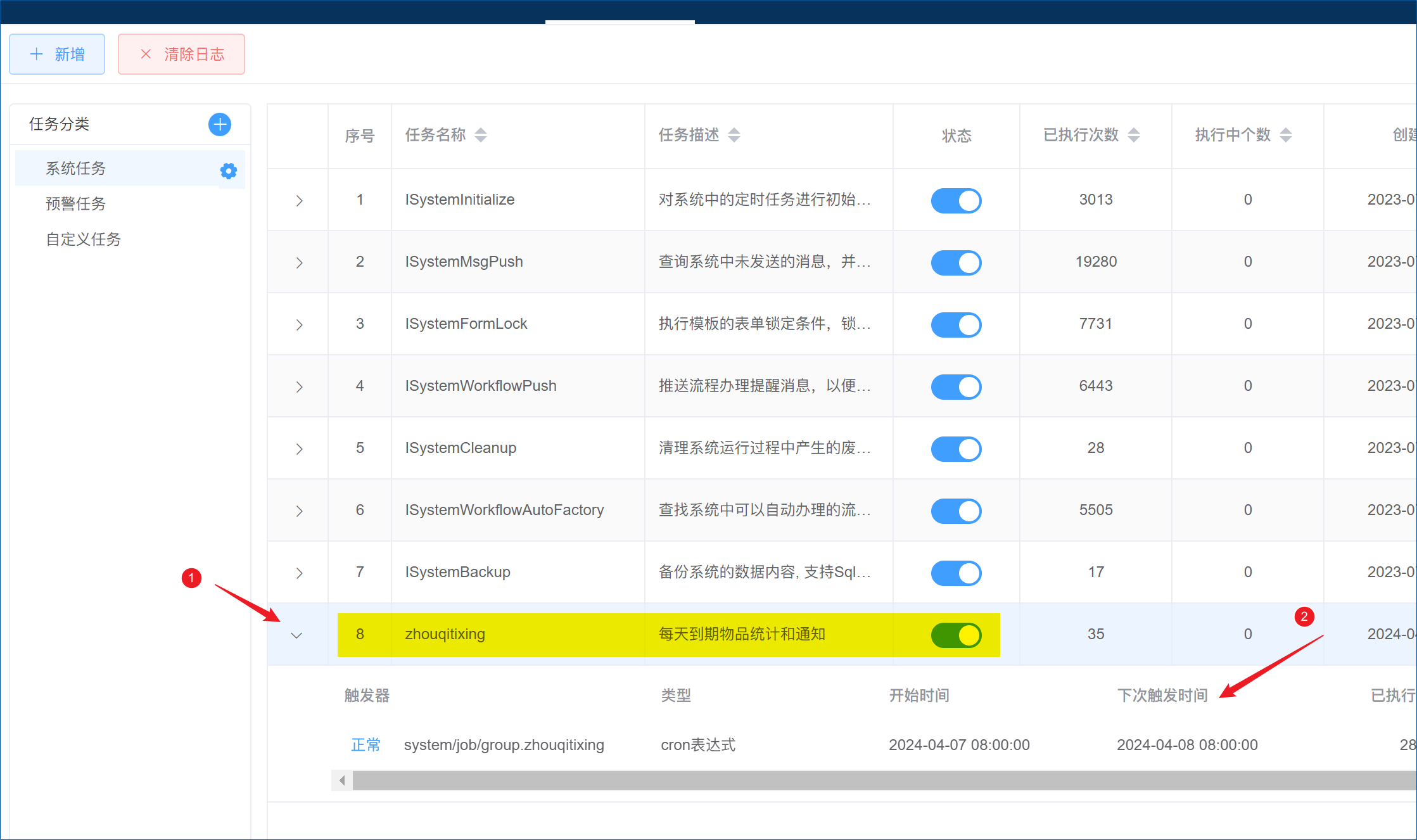Click executed count 35 in zhouqitixing row
1417x840 pixels.
(1096, 634)
